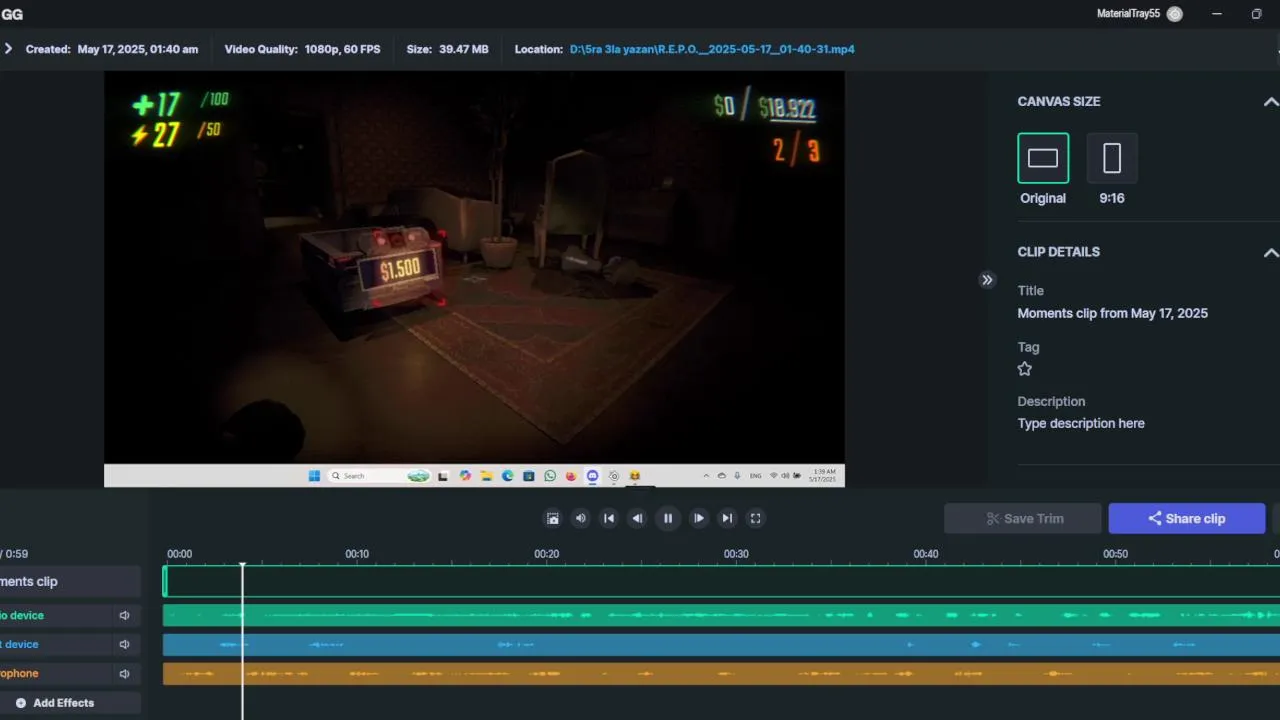Enter fullscreen preview mode

(756, 518)
